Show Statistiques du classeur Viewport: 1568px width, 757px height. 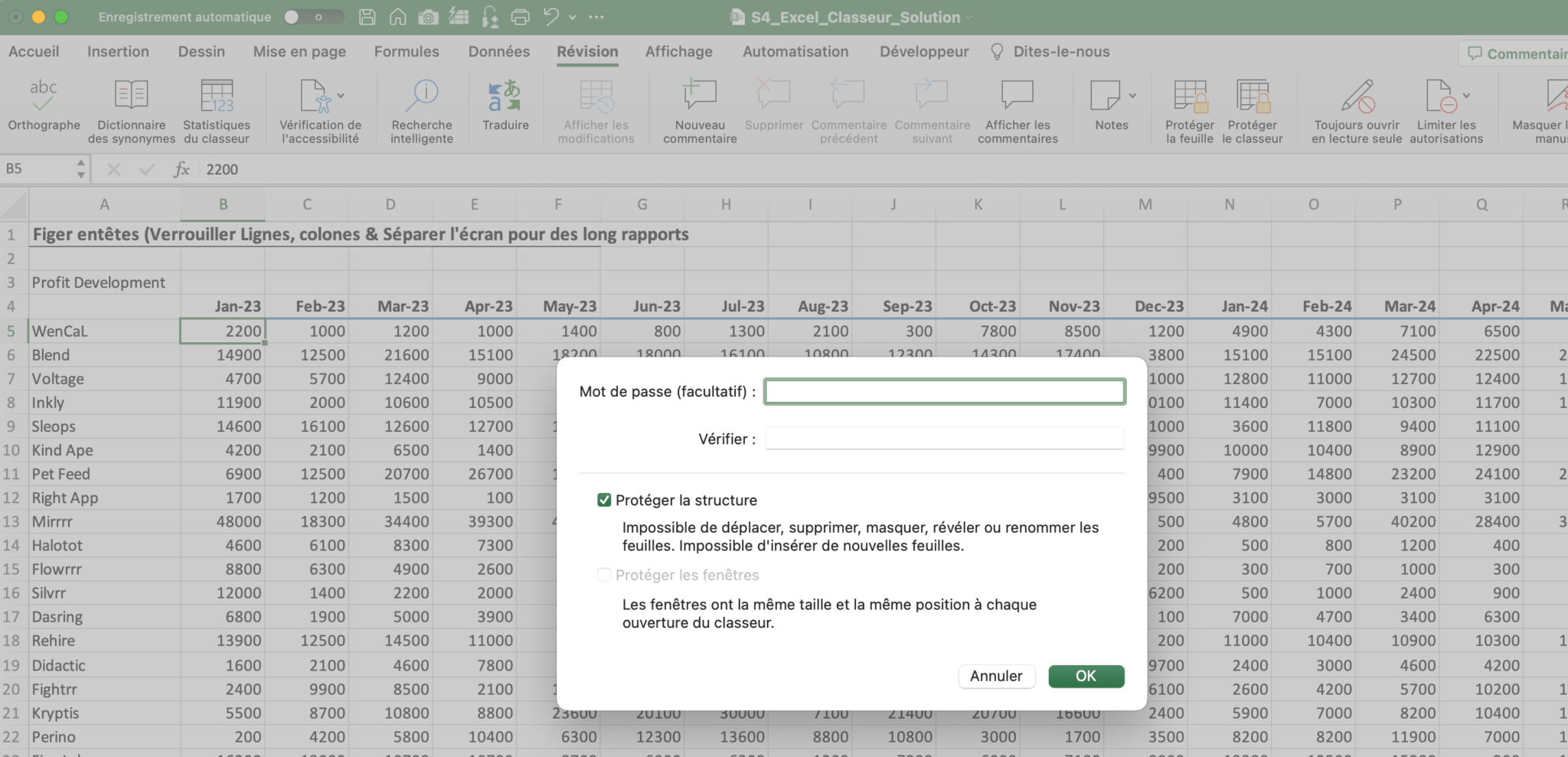point(217,107)
